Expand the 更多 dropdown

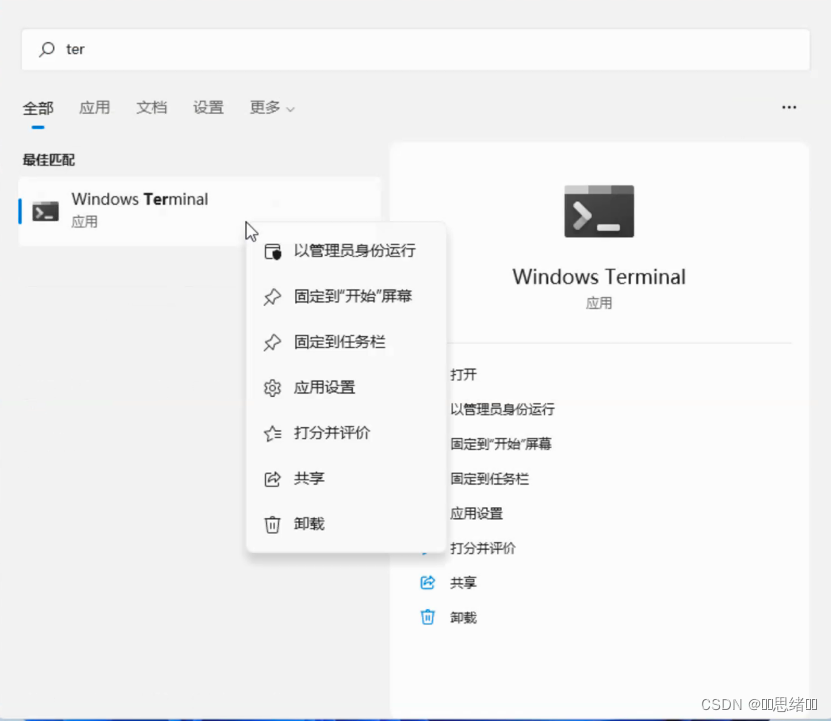pos(272,108)
